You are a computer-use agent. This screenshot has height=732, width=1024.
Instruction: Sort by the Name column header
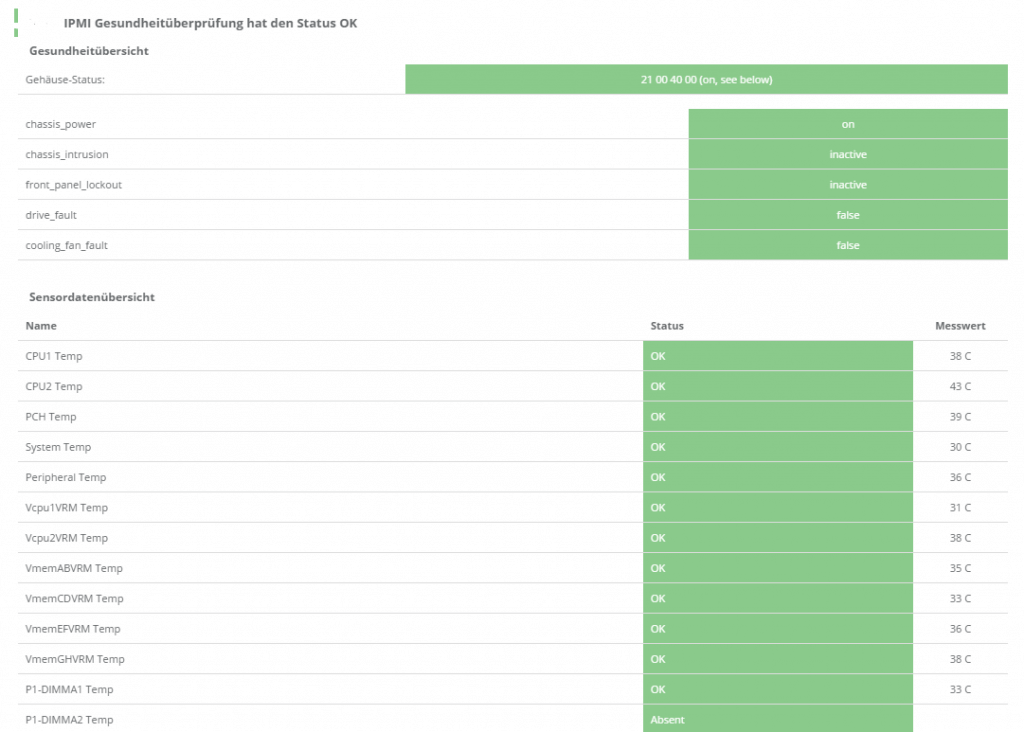pyautogui.click(x=41, y=326)
